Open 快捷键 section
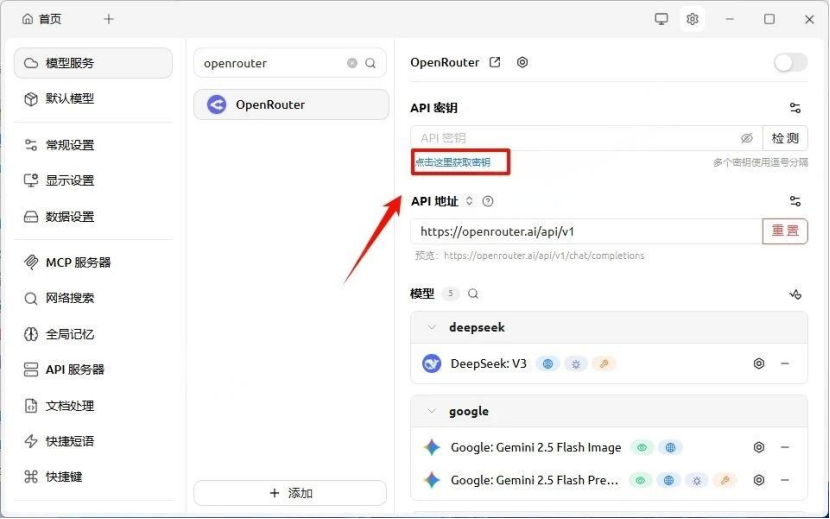The width and height of the screenshot is (830, 519). (x=93, y=477)
